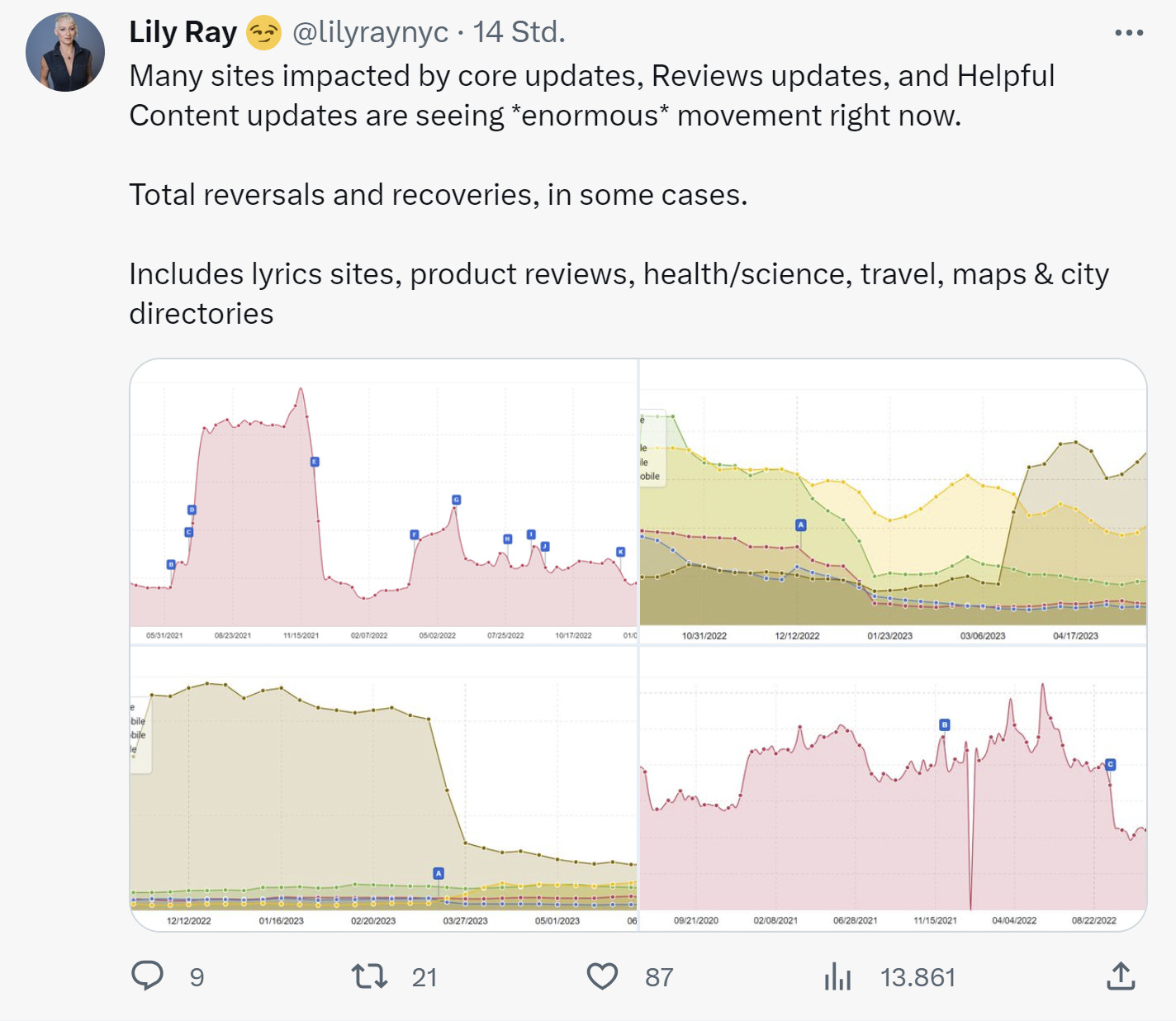This screenshot has width=1176, height=1021.
Task: Click marker G in the top-left chart
Action: tap(456, 500)
